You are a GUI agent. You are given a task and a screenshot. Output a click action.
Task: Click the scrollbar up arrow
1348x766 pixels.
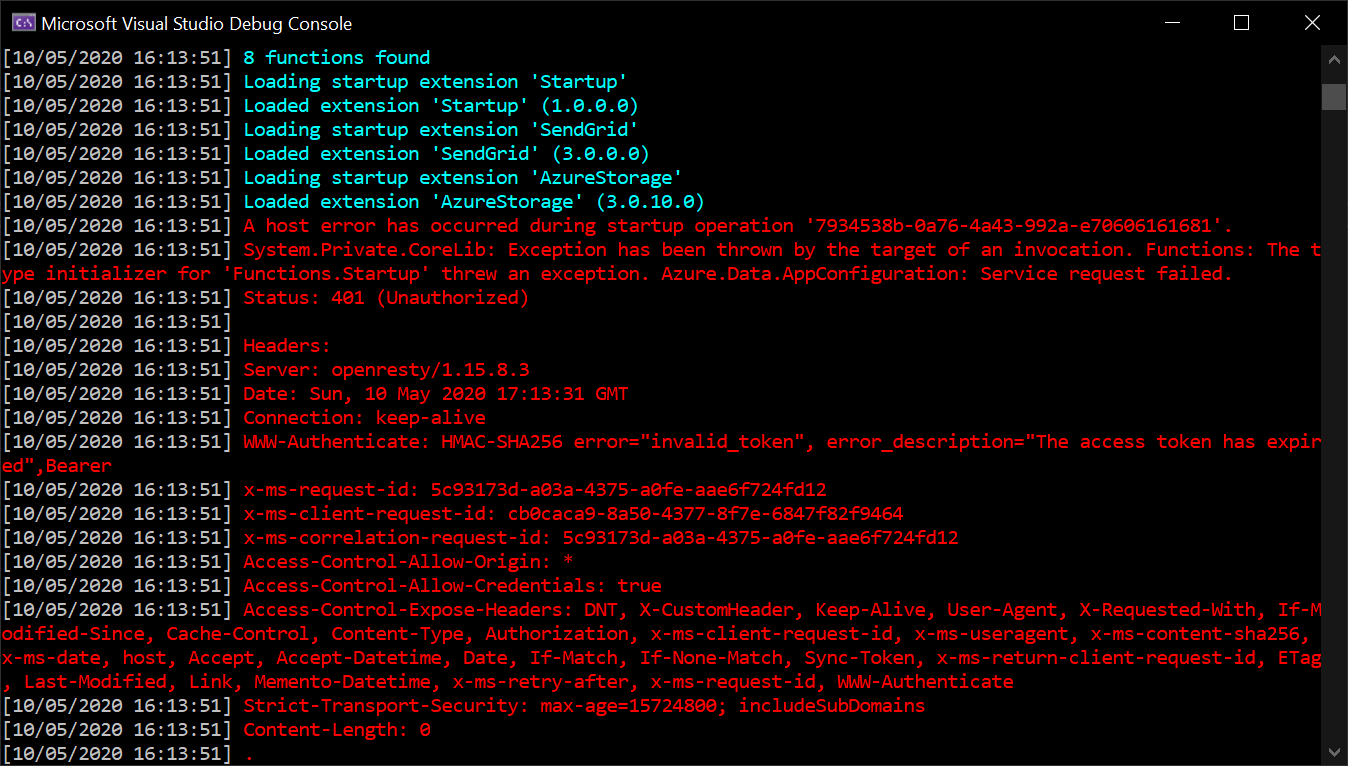click(x=1334, y=61)
